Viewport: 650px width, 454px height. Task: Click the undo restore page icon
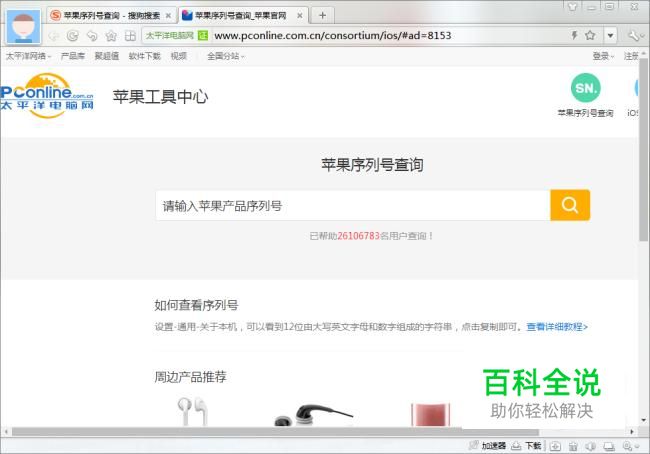pos(92,36)
